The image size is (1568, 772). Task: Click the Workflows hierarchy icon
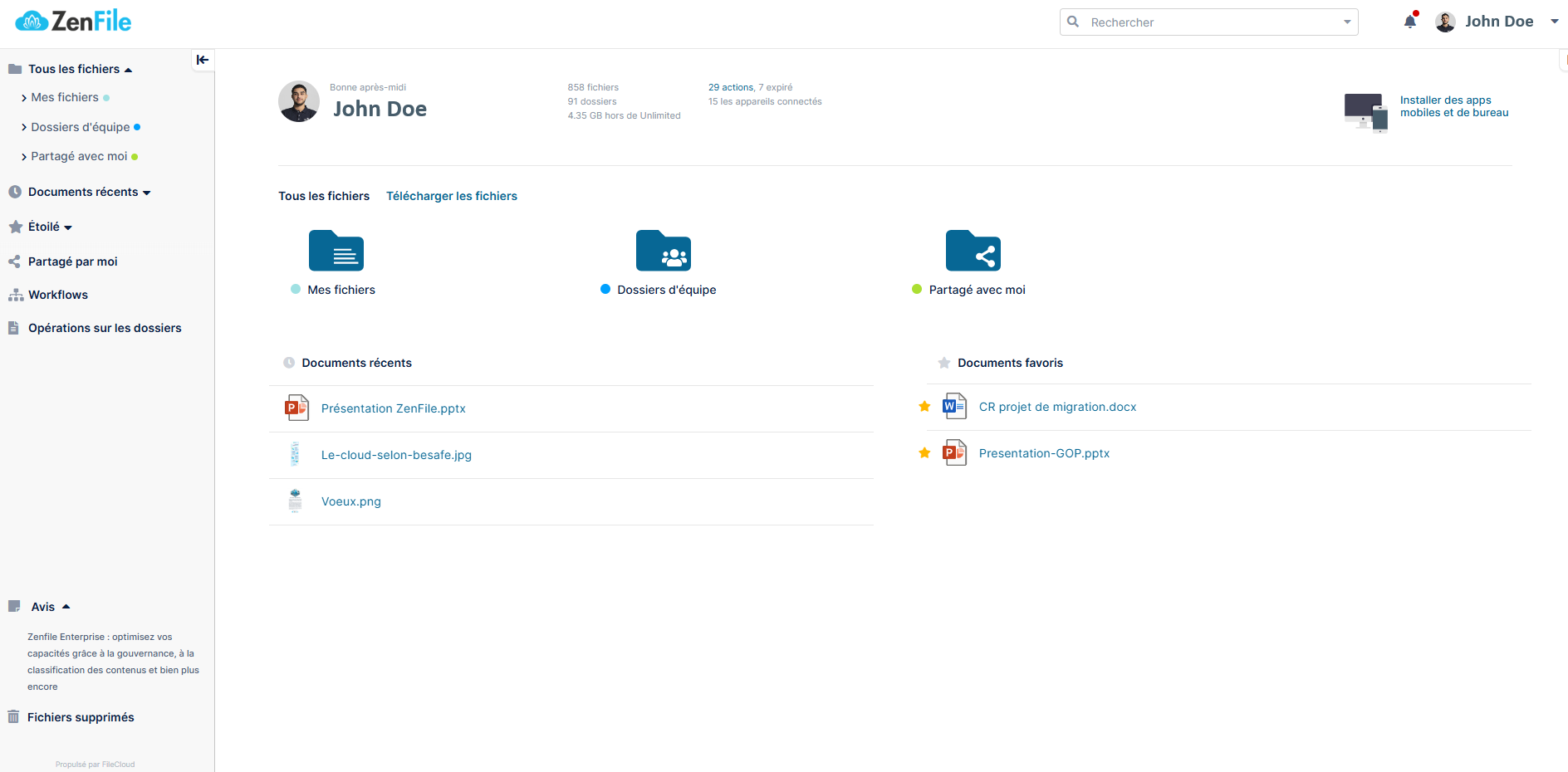(15, 295)
